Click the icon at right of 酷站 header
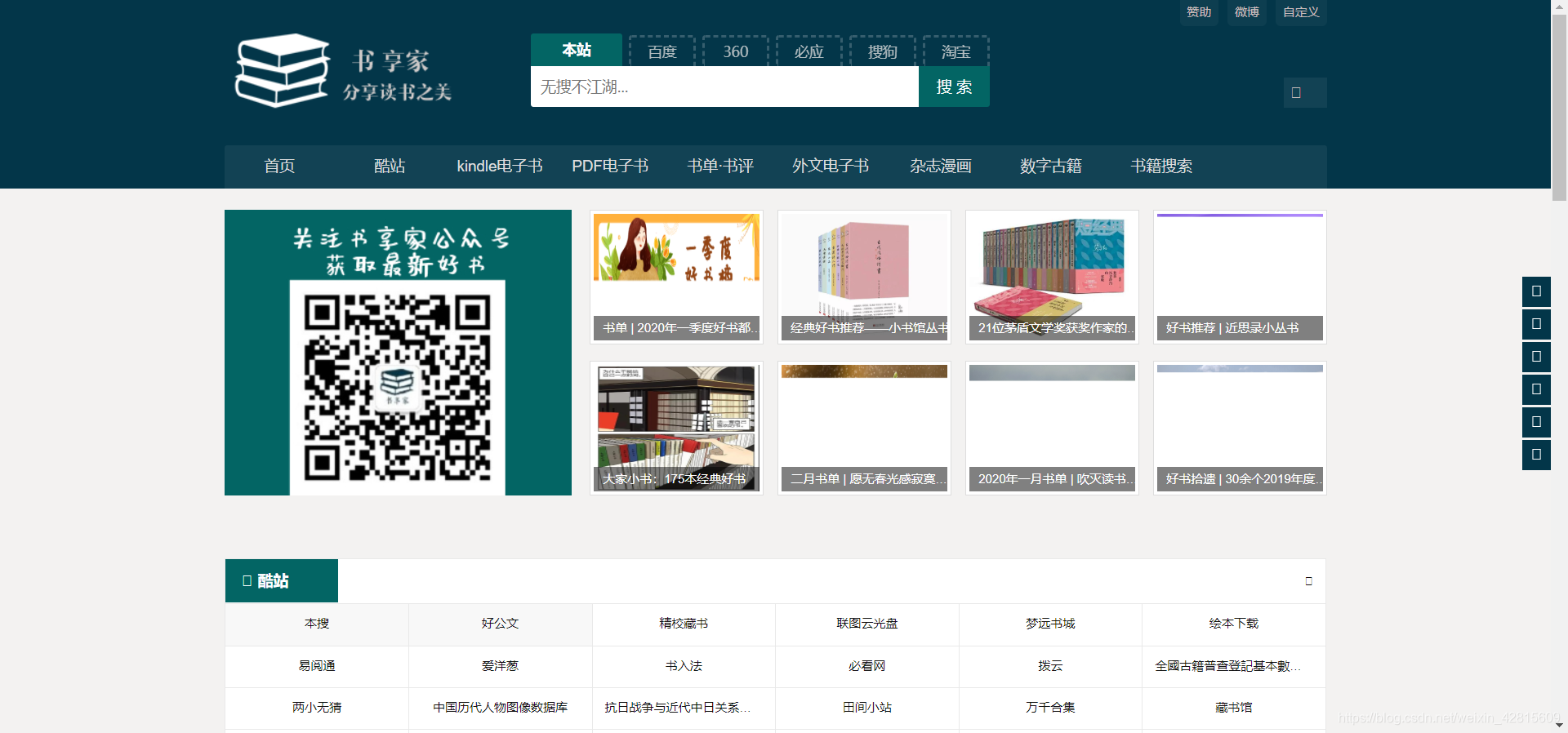The width and height of the screenshot is (1568, 733). point(1308,581)
